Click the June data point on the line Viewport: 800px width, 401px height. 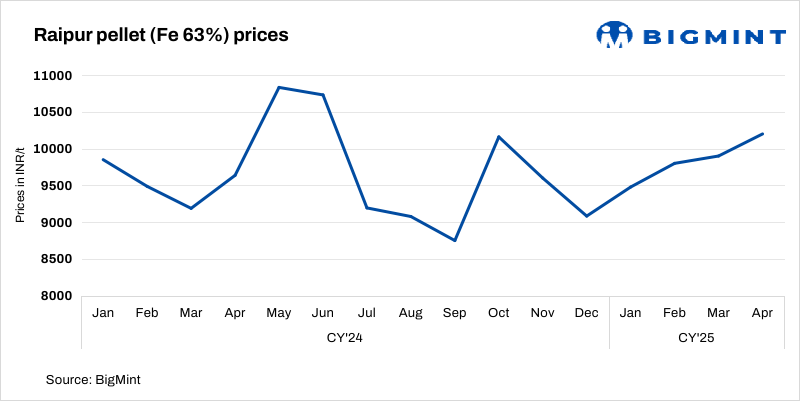(x=323, y=95)
